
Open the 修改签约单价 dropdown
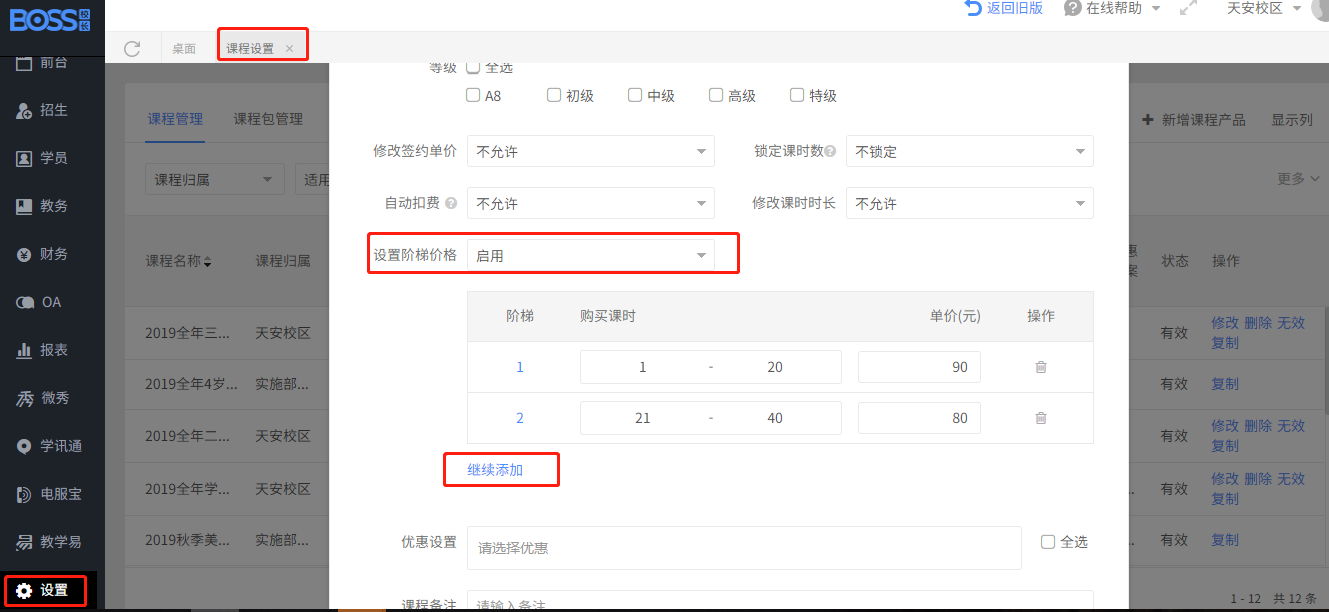click(x=591, y=151)
